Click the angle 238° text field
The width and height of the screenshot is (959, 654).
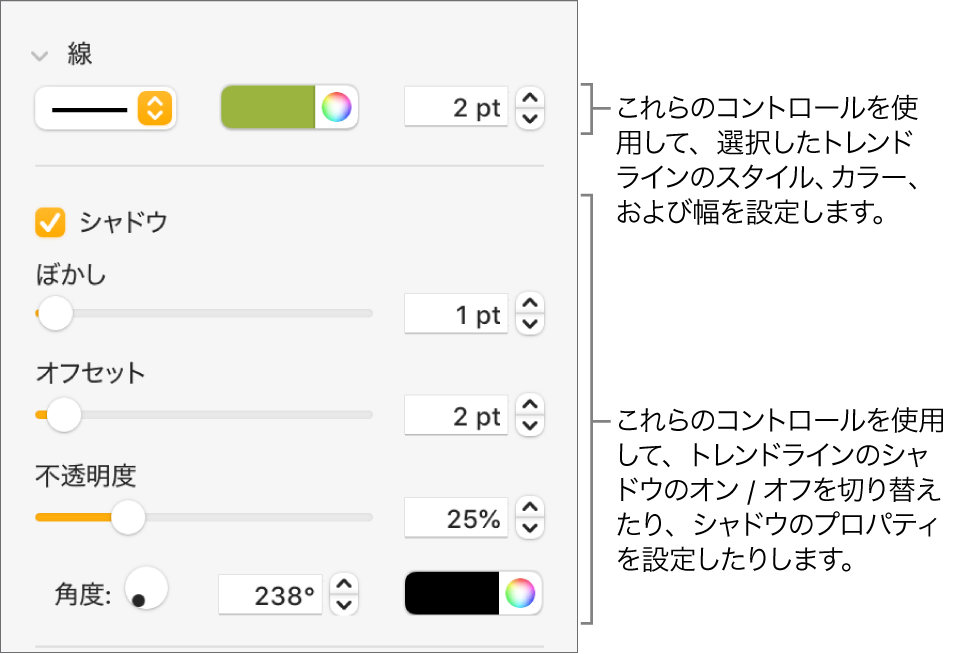(272, 596)
